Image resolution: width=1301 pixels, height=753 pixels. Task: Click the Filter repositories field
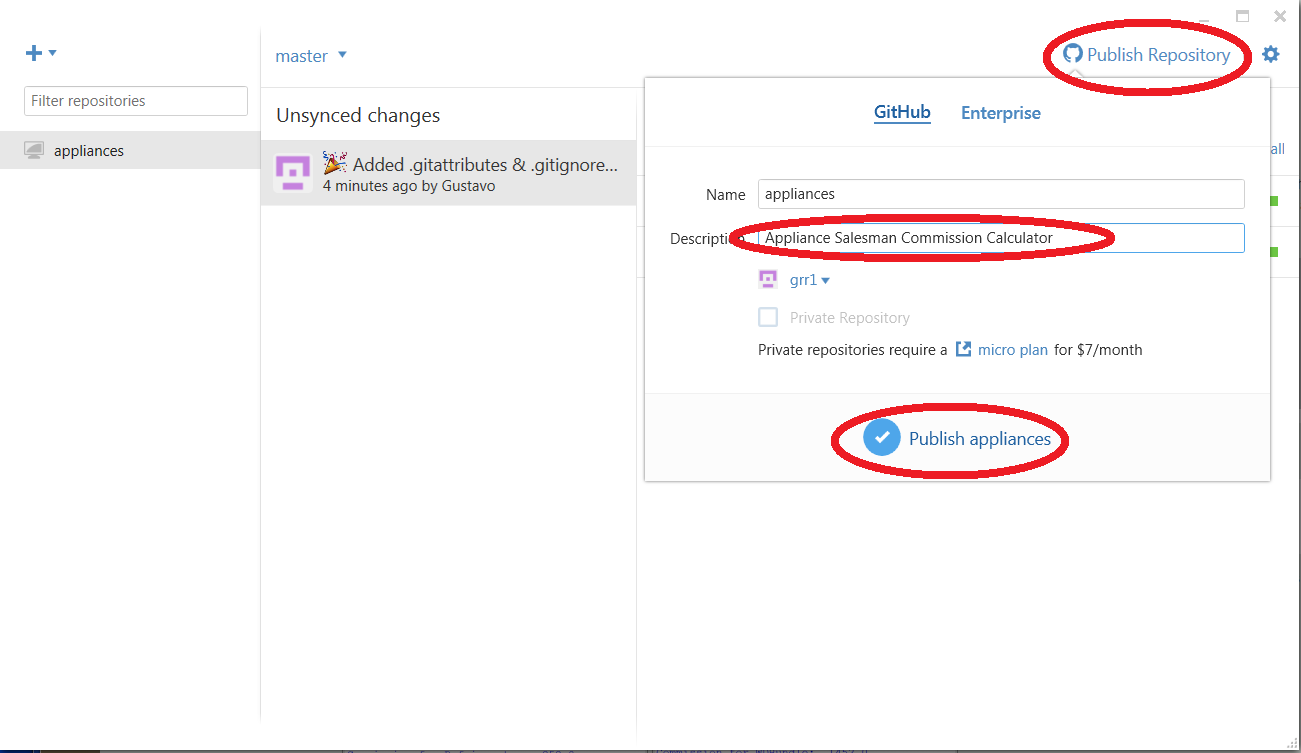[x=136, y=101]
